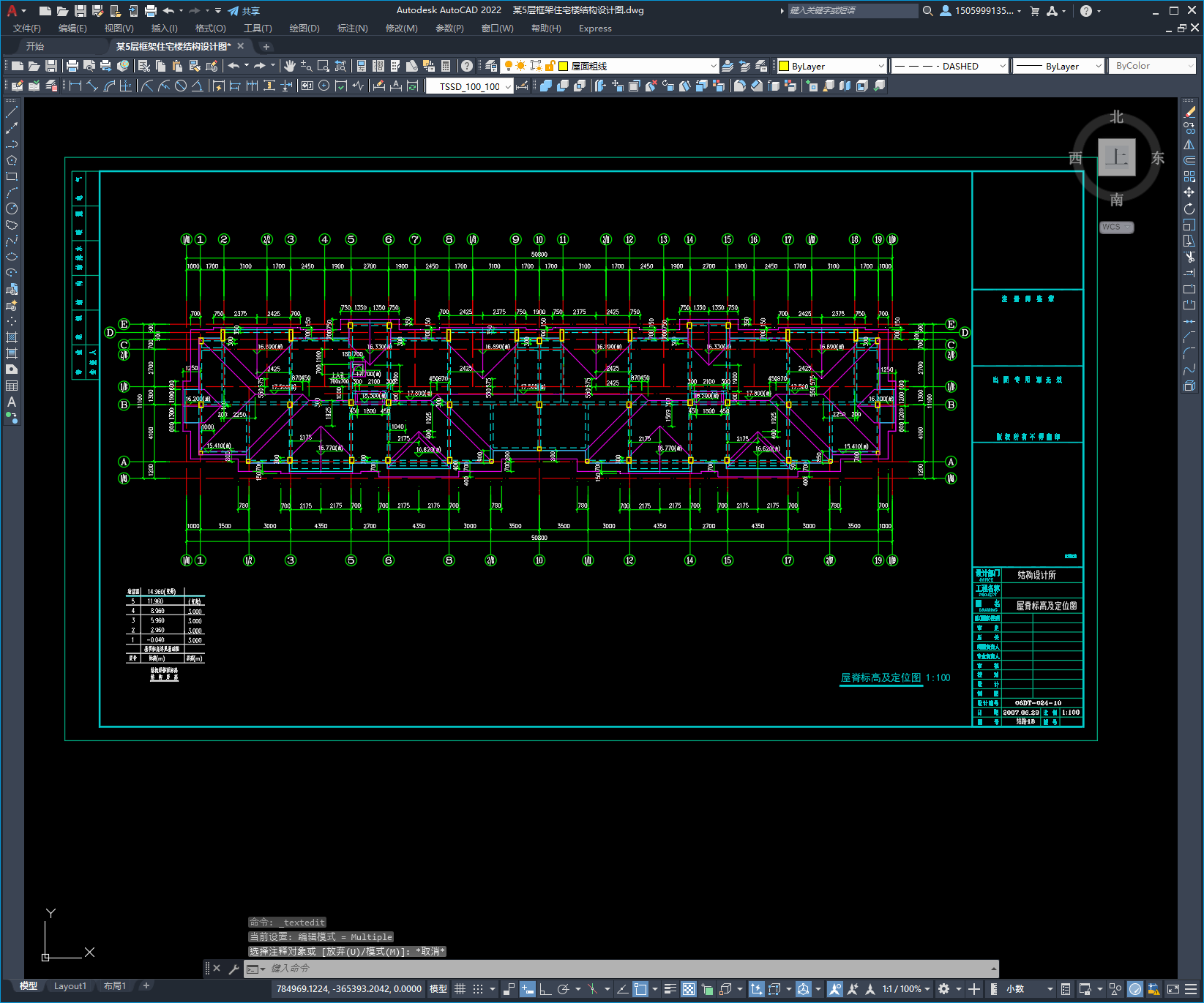Open the QuickCalc calculator icon
This screenshot has height=1003, width=1204.
point(446,66)
